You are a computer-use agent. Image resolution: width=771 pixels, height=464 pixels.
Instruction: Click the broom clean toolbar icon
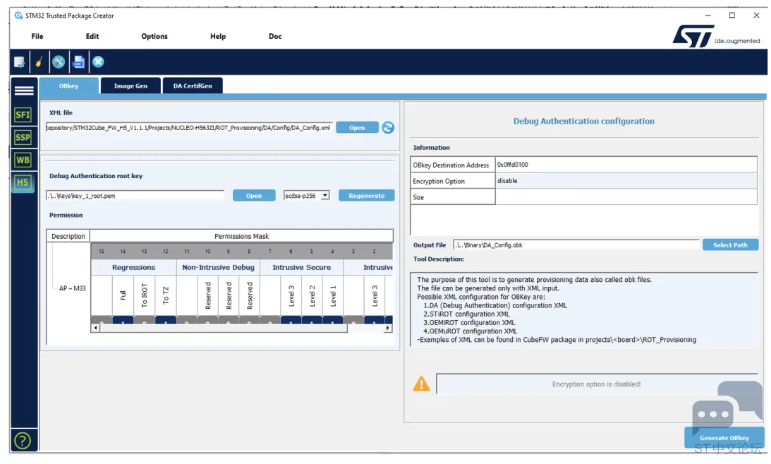[39, 62]
